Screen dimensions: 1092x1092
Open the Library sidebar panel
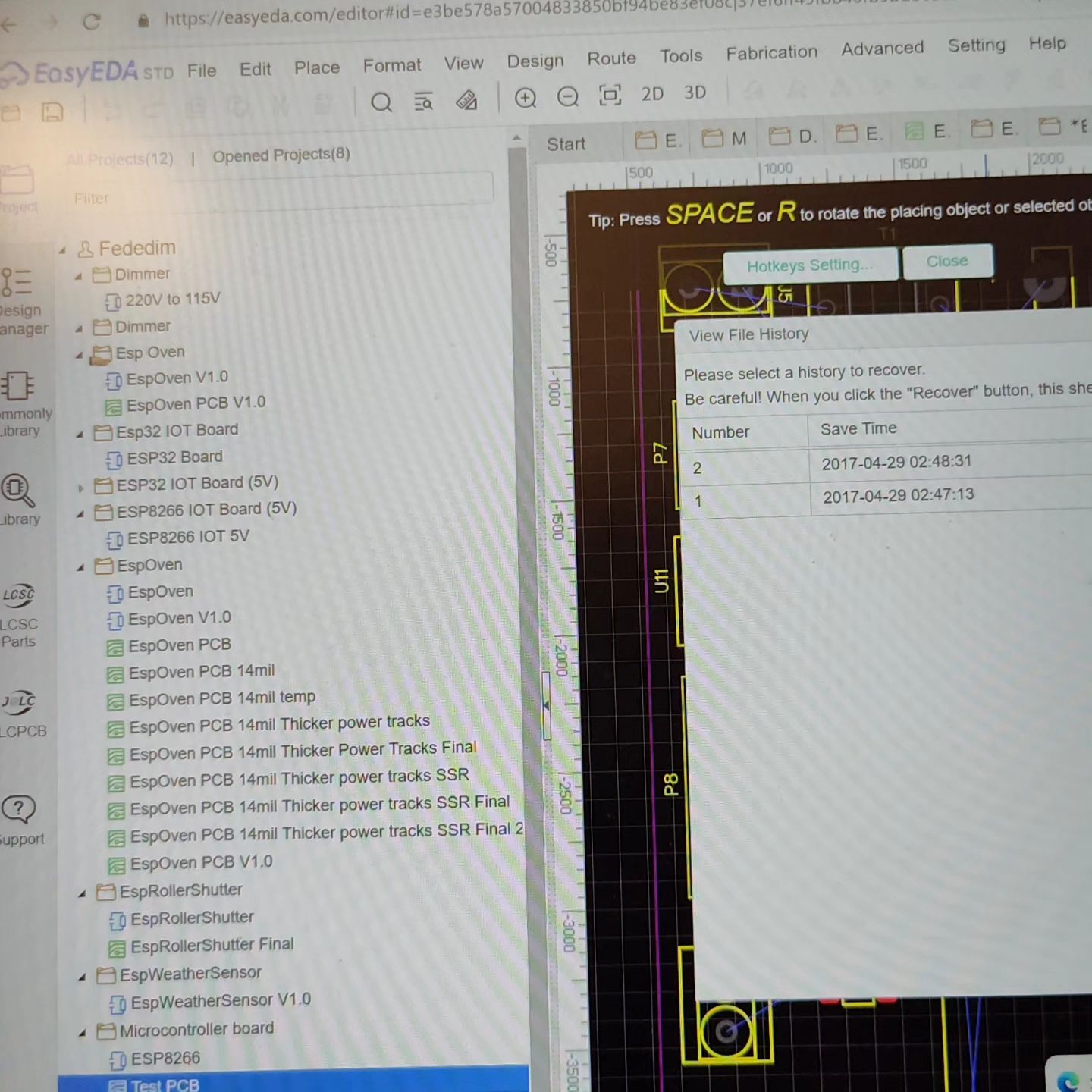pyautogui.click(x=20, y=500)
